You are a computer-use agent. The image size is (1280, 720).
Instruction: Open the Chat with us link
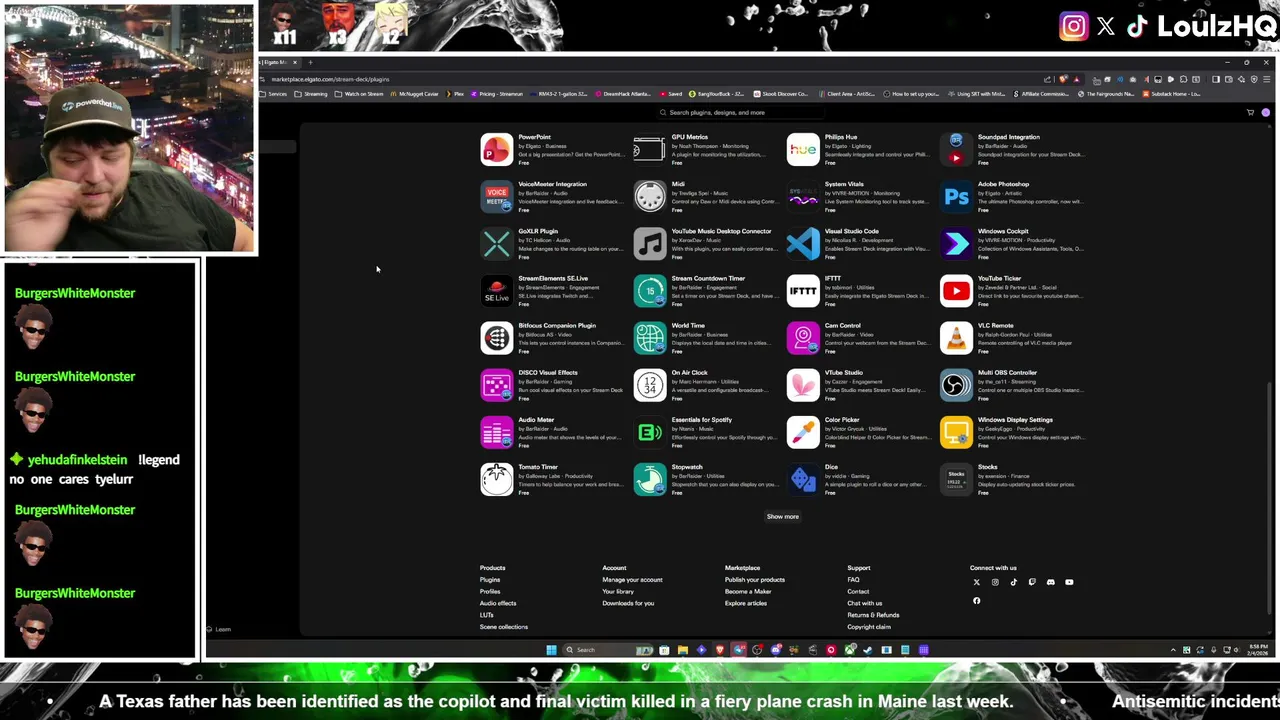pos(865,603)
